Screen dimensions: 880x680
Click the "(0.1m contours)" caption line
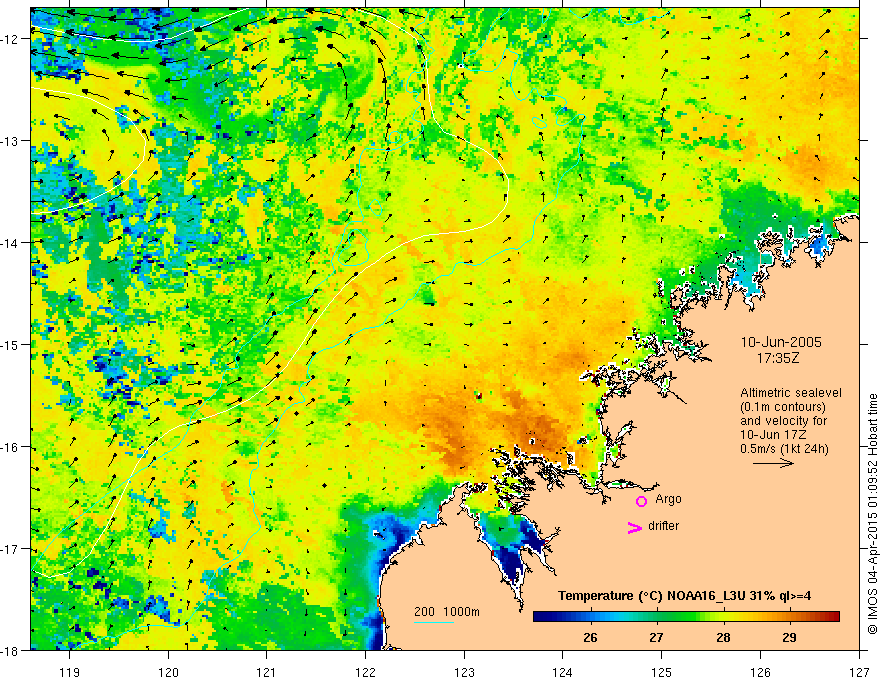(783, 407)
